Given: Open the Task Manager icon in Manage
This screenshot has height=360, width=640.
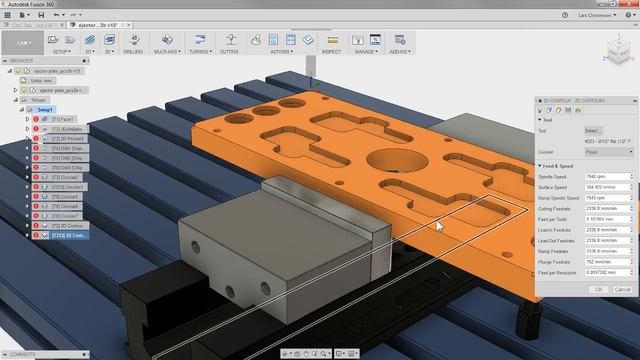Looking at the screenshot, I should click(375, 40).
